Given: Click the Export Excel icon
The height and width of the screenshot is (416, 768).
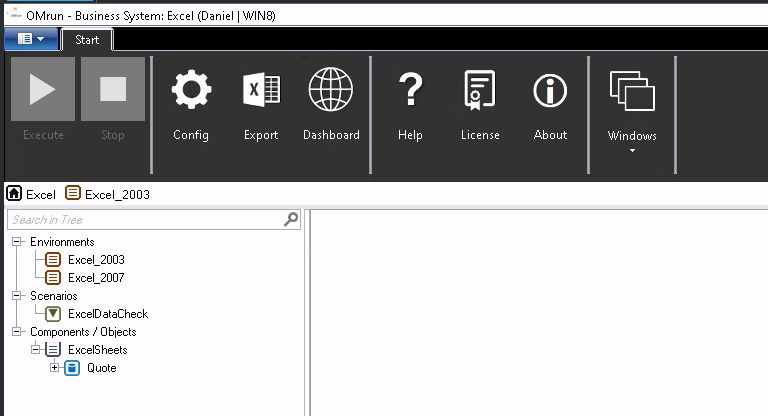Looking at the screenshot, I should coord(262,90).
